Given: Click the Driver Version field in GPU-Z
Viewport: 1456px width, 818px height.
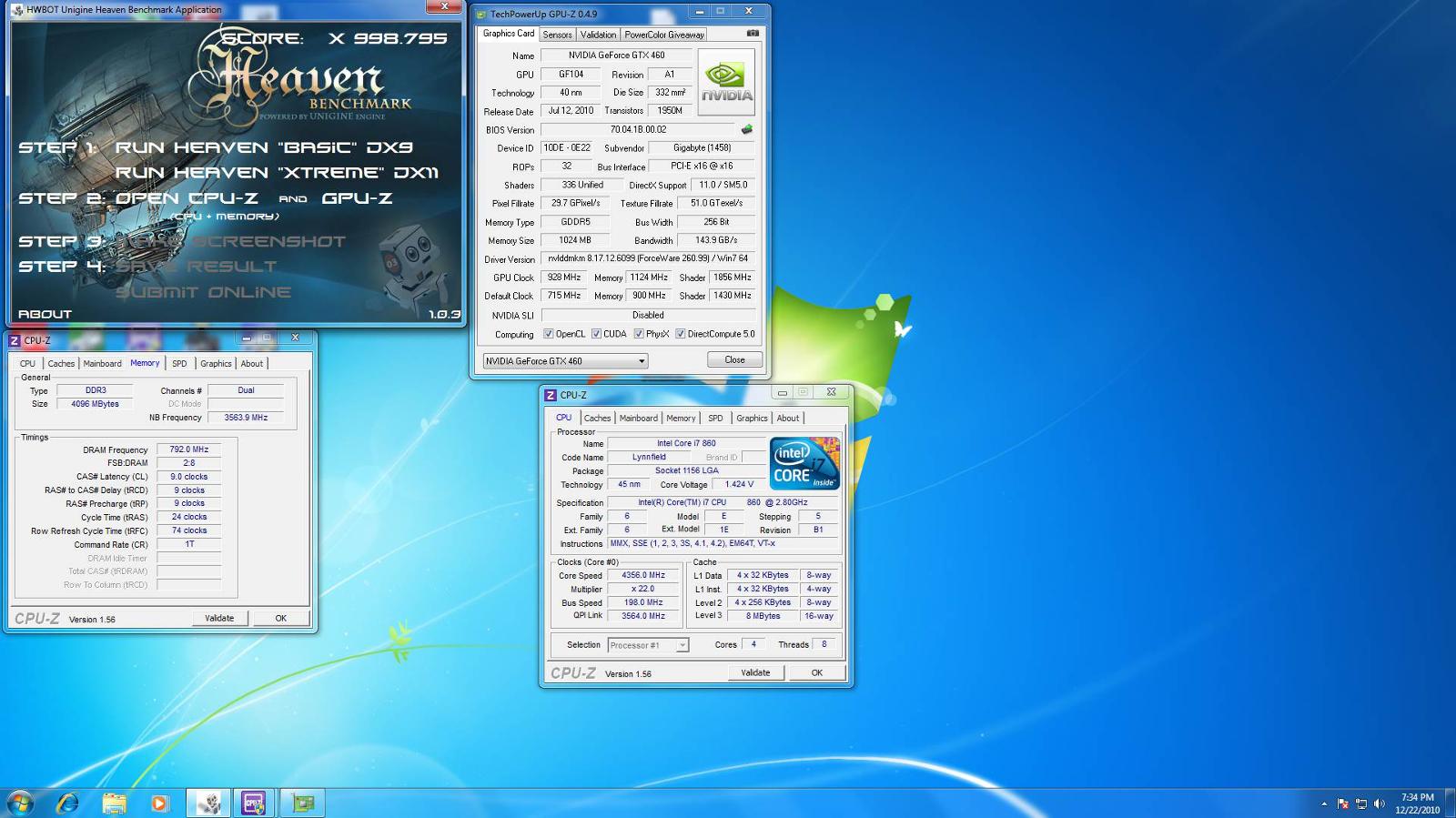Looking at the screenshot, I should pos(648,259).
